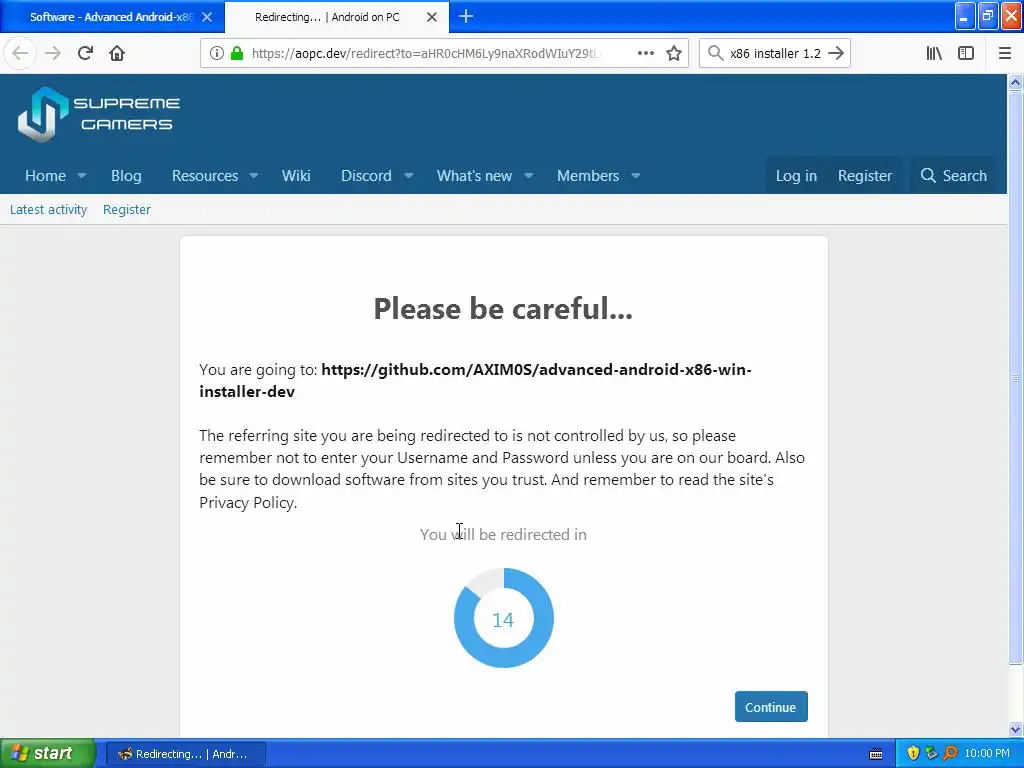The height and width of the screenshot is (768, 1024).
Task: Open Resources in the nav bar
Action: 204,176
